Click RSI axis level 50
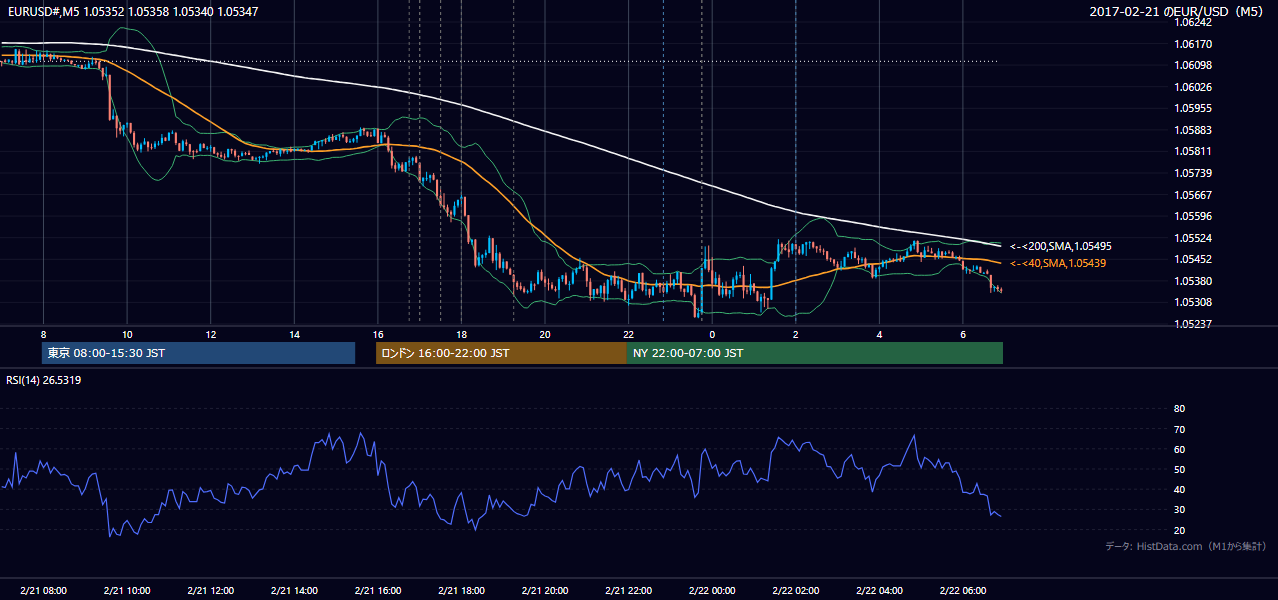 pos(1179,469)
